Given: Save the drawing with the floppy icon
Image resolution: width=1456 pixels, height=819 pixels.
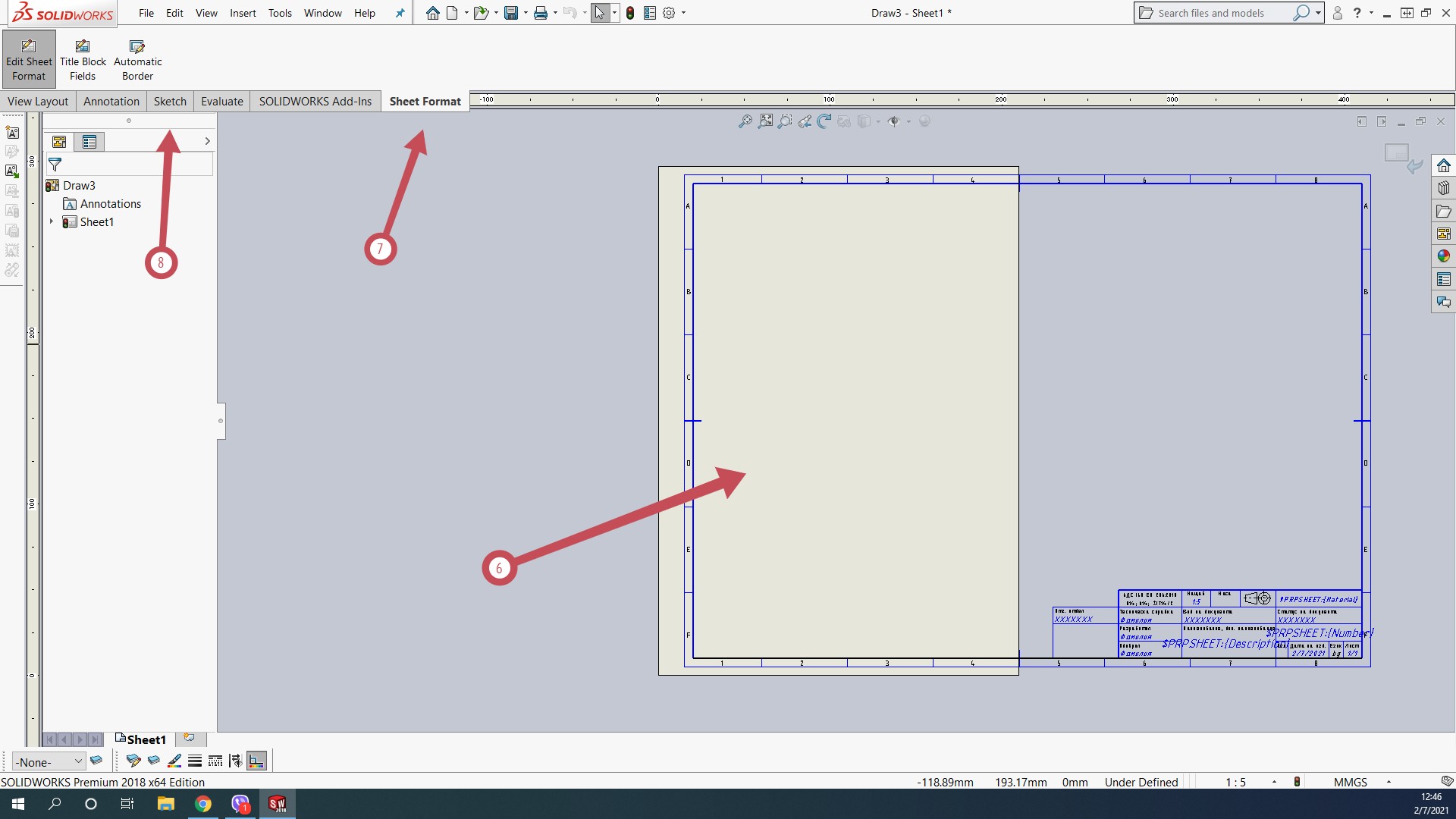Looking at the screenshot, I should tap(511, 13).
